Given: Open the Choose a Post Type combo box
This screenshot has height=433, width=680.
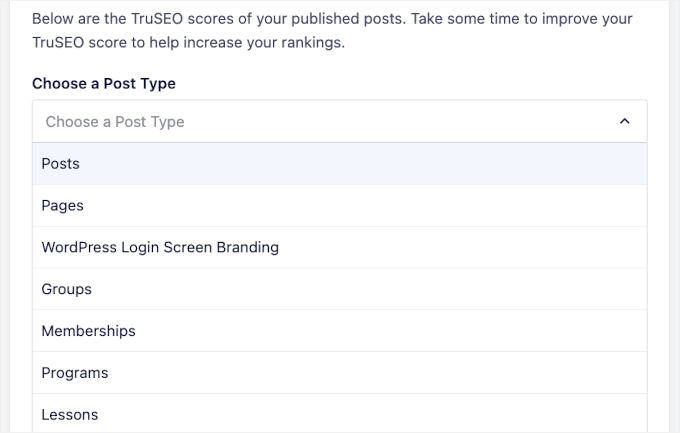Looking at the screenshot, I should 339,122.
